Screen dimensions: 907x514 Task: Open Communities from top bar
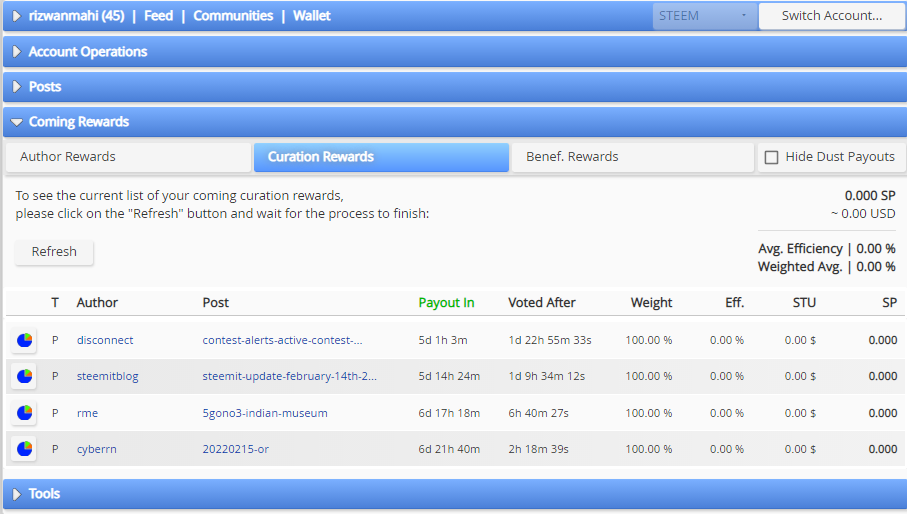[x=233, y=16]
